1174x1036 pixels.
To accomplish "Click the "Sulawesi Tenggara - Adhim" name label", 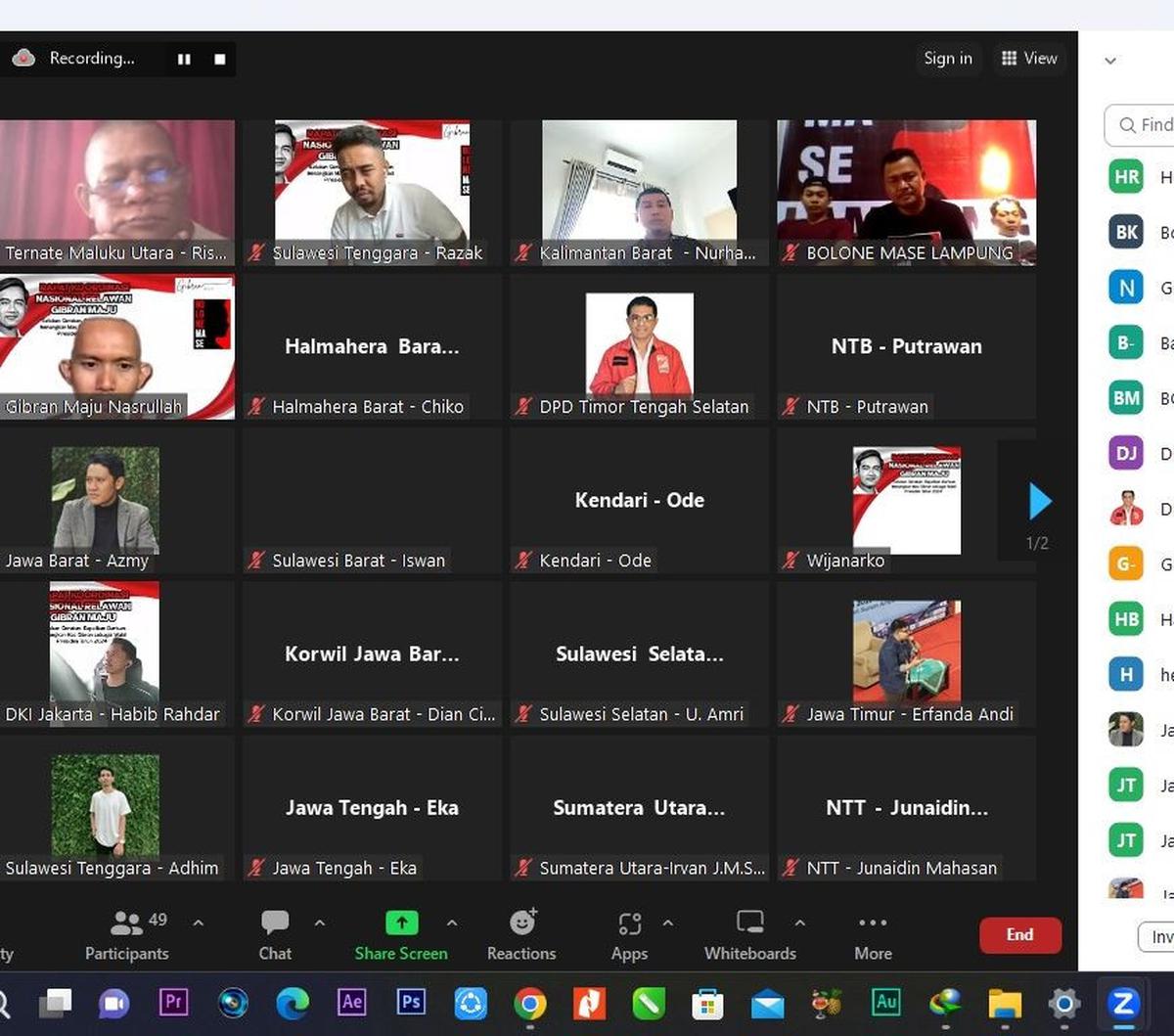I will pyautogui.click(x=112, y=868).
